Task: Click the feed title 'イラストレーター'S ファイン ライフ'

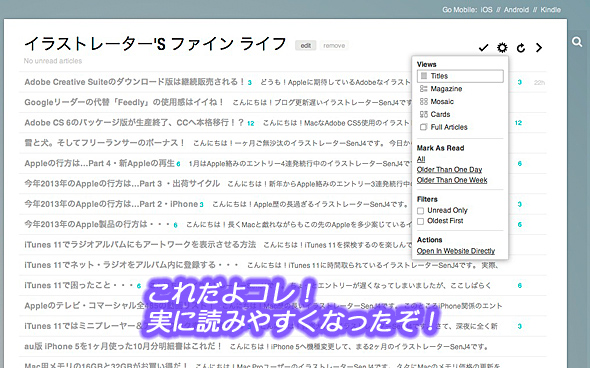Action: coord(155,44)
